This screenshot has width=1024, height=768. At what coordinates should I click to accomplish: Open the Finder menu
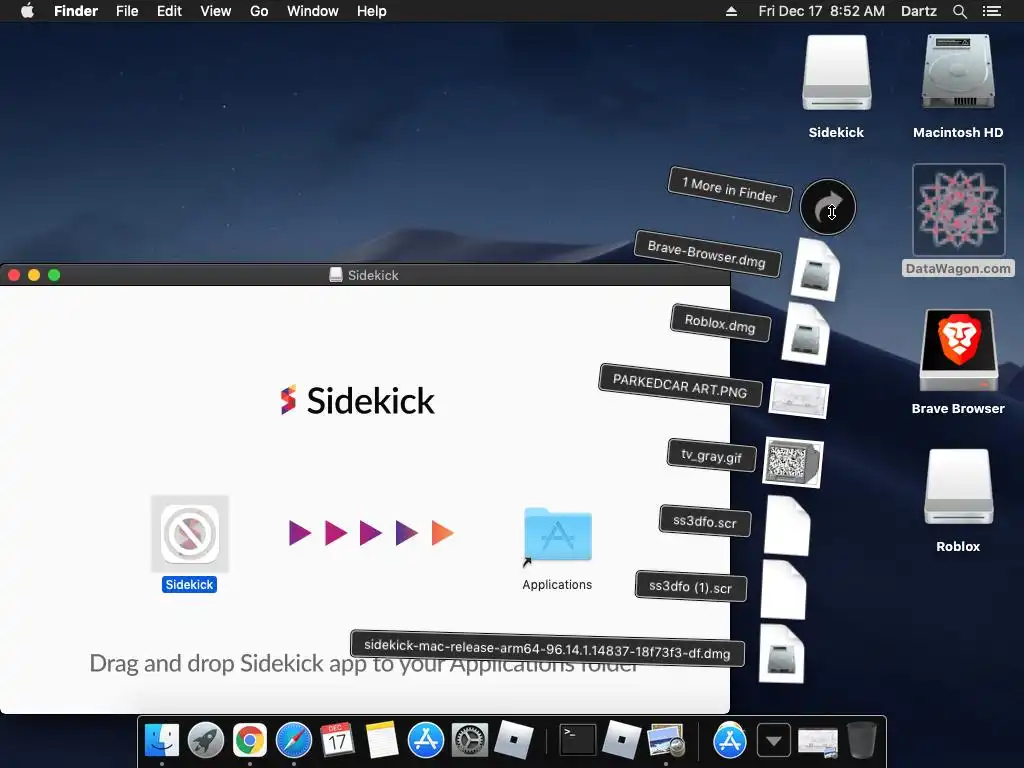76,11
